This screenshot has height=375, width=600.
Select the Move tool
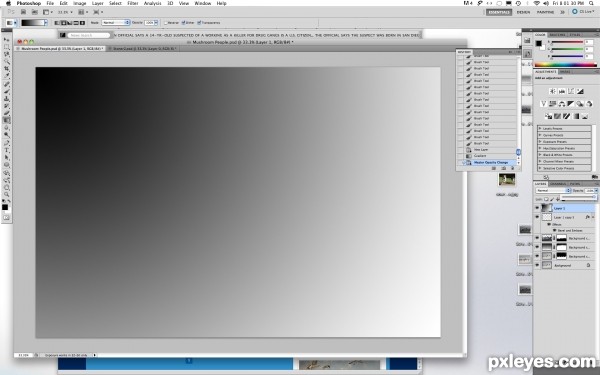point(6,39)
